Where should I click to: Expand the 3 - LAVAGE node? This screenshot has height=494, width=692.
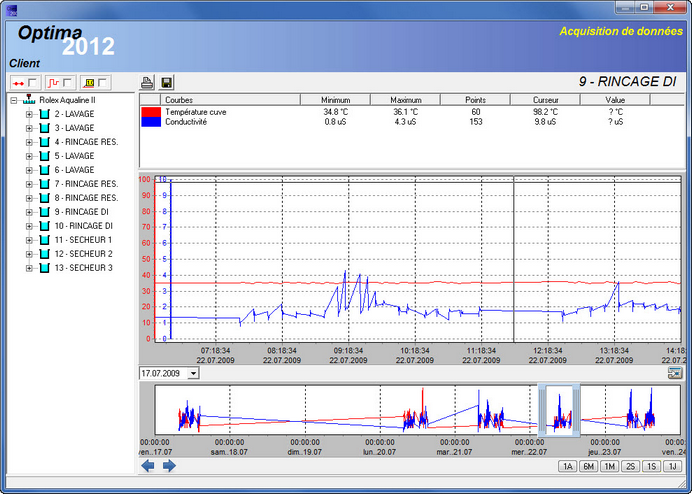(29, 128)
